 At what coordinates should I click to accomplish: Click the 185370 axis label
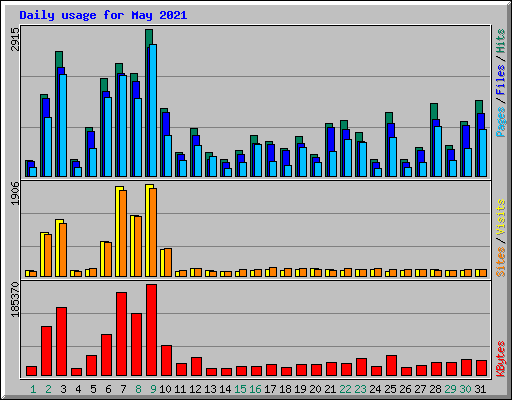click(15, 299)
